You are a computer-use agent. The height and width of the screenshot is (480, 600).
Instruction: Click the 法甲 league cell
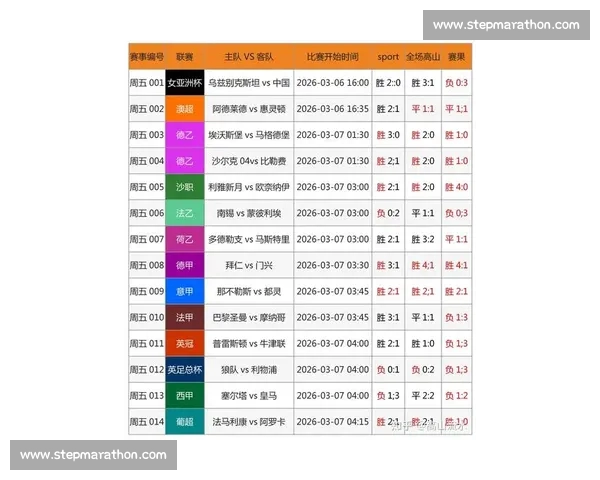pyautogui.click(x=185, y=317)
